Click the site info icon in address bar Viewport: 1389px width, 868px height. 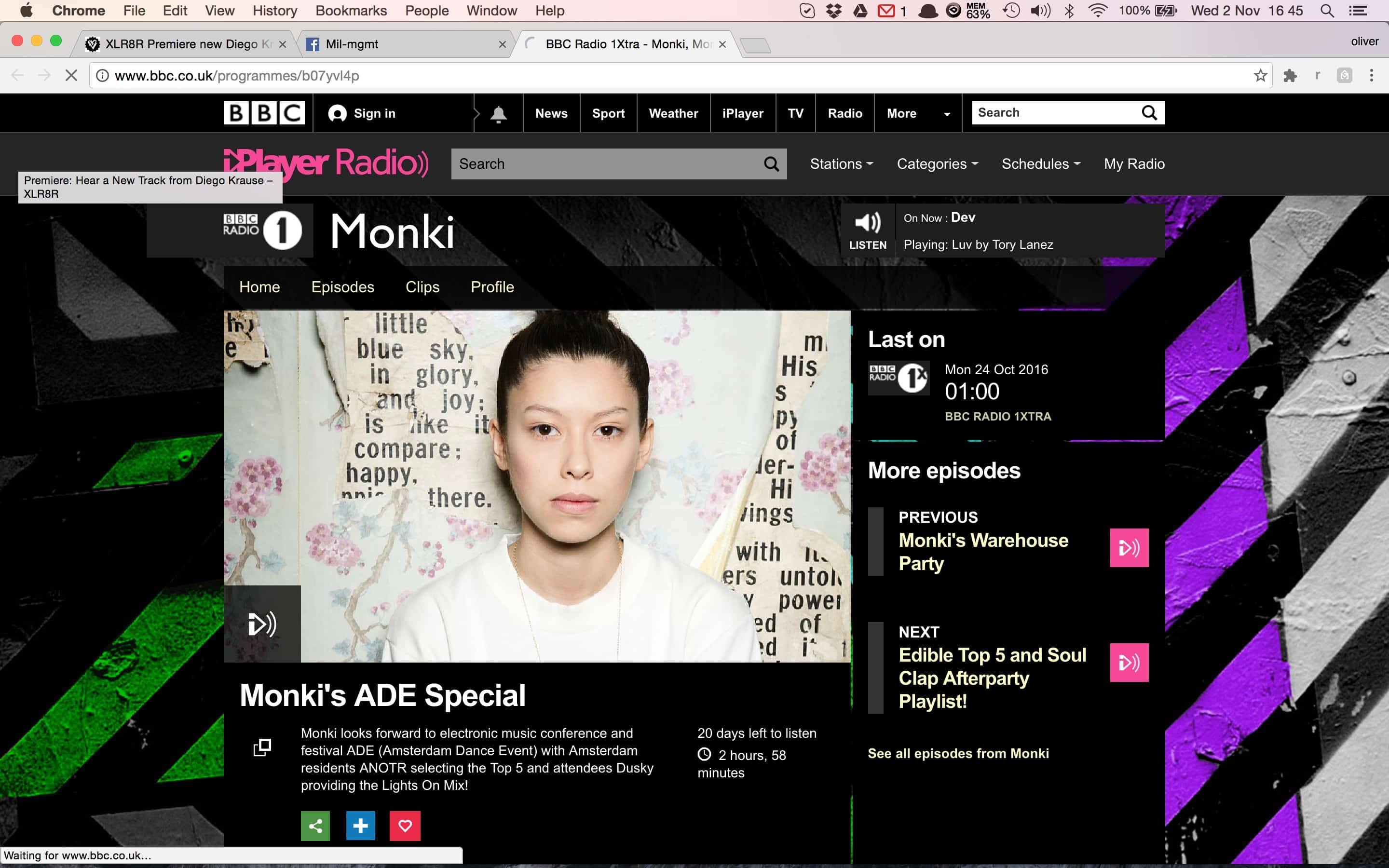pyautogui.click(x=102, y=75)
